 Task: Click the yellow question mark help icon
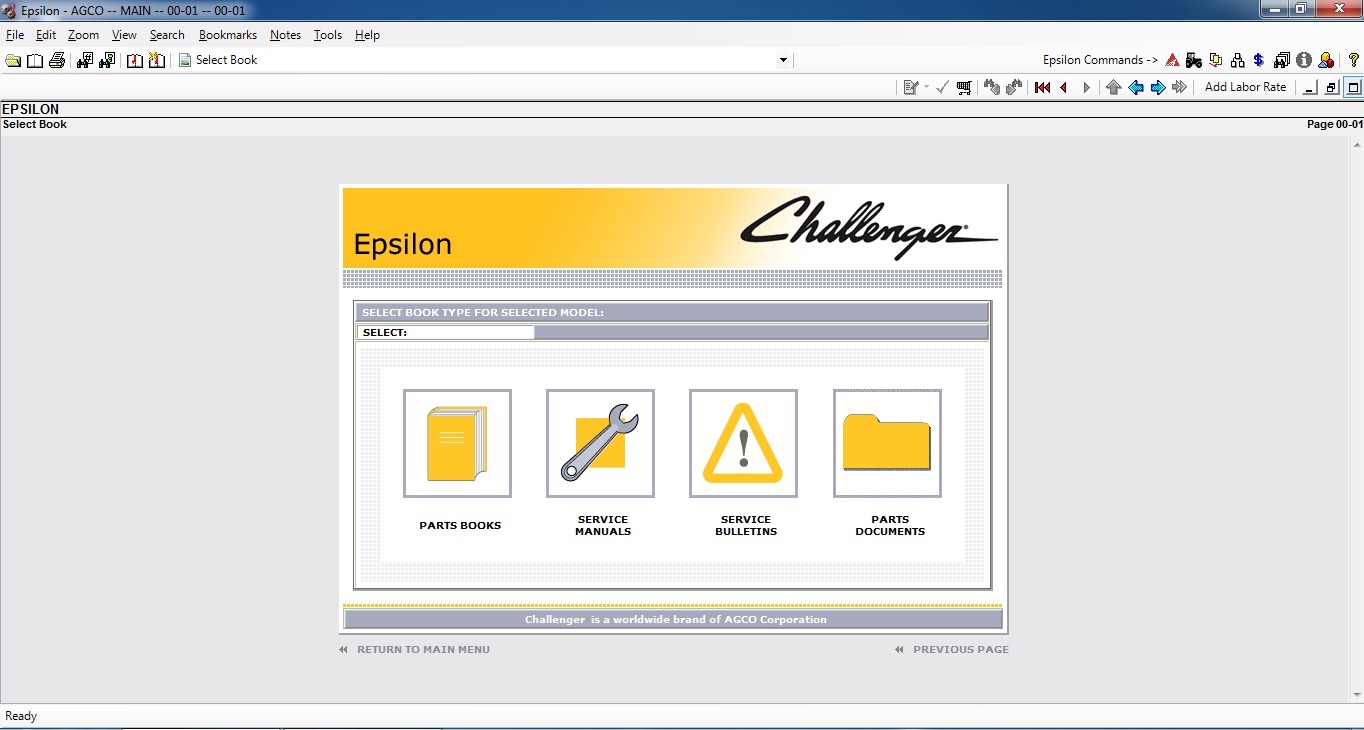[1354, 60]
